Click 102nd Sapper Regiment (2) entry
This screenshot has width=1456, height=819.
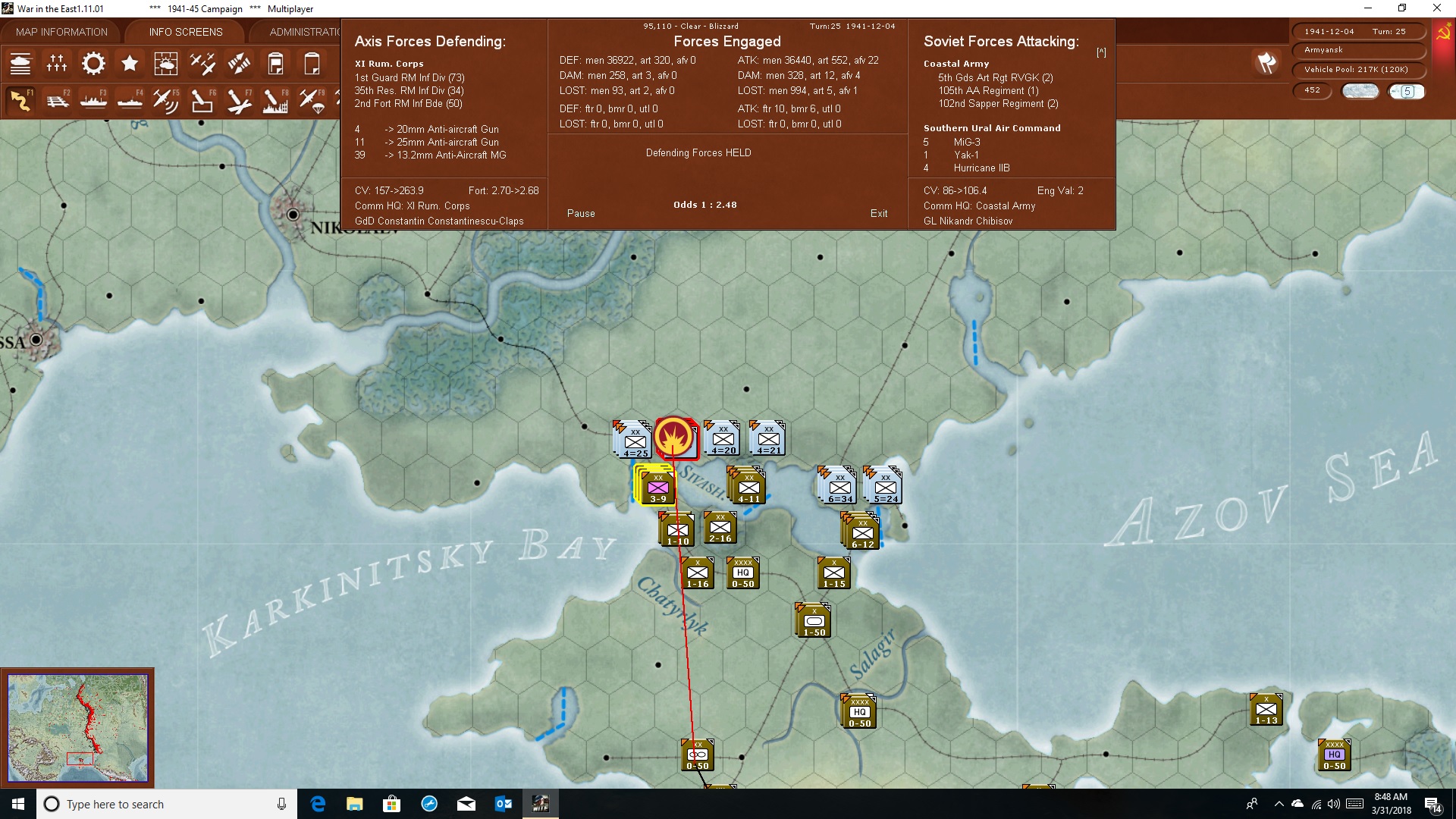tap(998, 103)
